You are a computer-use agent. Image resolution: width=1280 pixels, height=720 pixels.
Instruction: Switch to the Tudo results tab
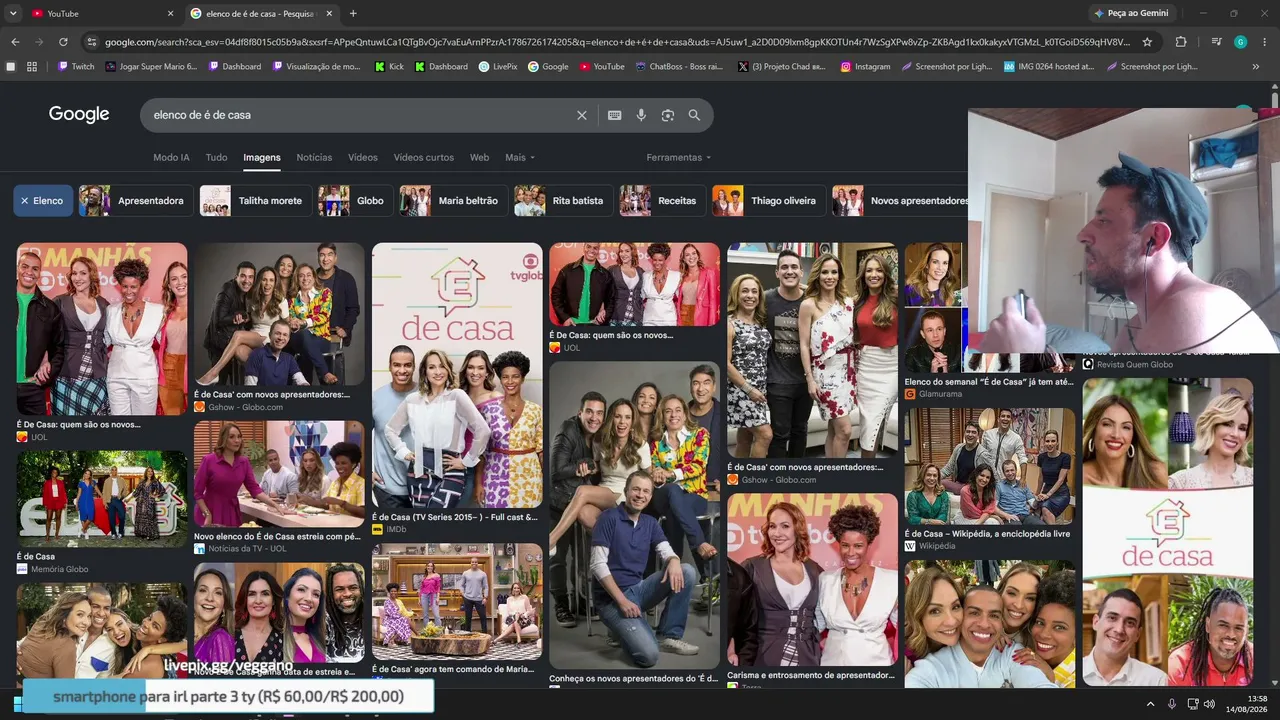coord(216,157)
